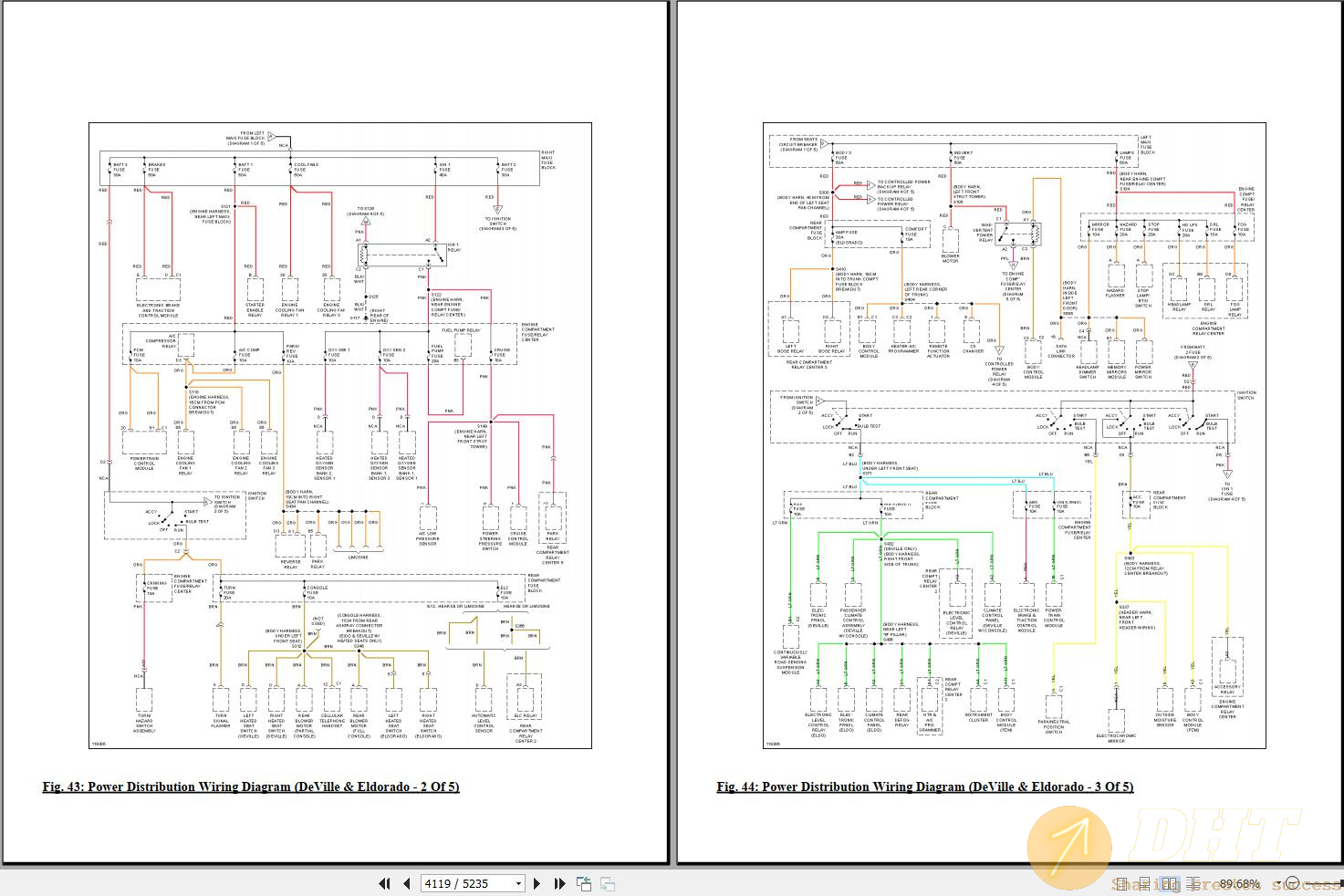This screenshot has width=1344, height=896.
Task: Go forward to the next view
Action: (x=608, y=883)
